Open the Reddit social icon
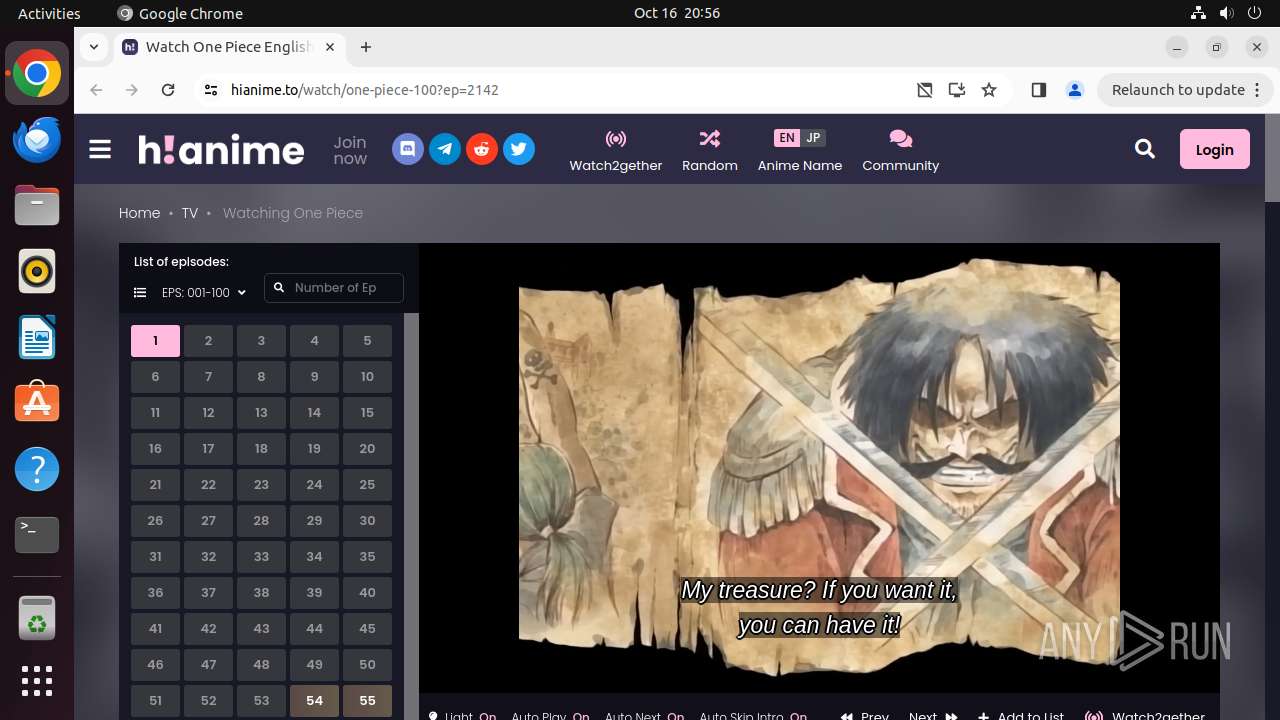This screenshot has height=720, width=1280. 482,149
